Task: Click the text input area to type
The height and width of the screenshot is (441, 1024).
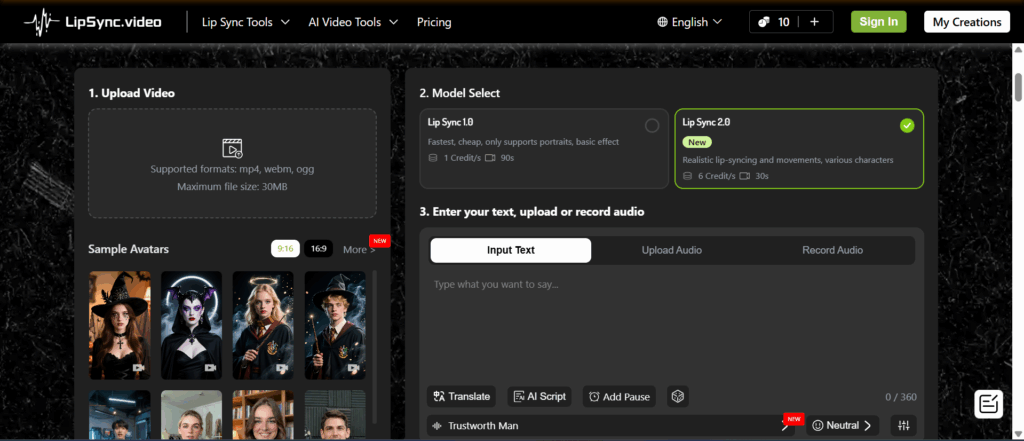Action: (673, 327)
